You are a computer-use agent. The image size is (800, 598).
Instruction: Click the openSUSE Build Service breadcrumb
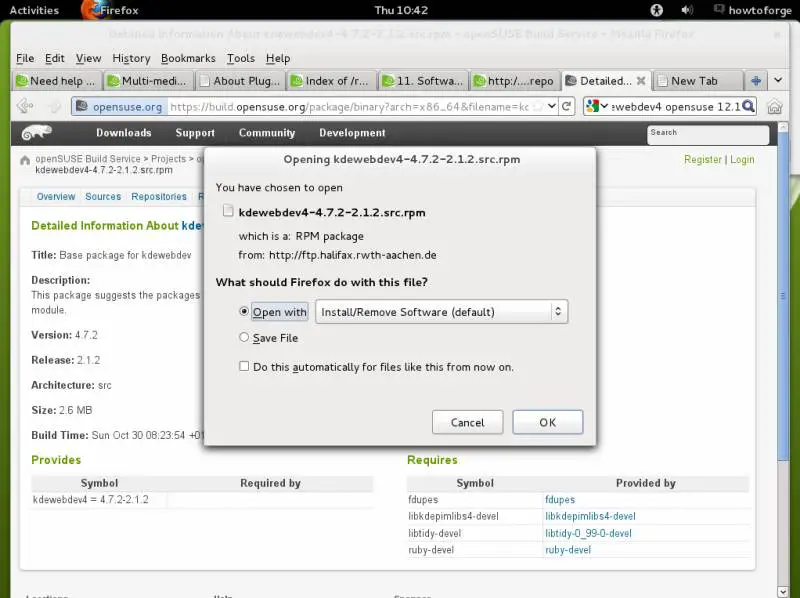[88, 159]
